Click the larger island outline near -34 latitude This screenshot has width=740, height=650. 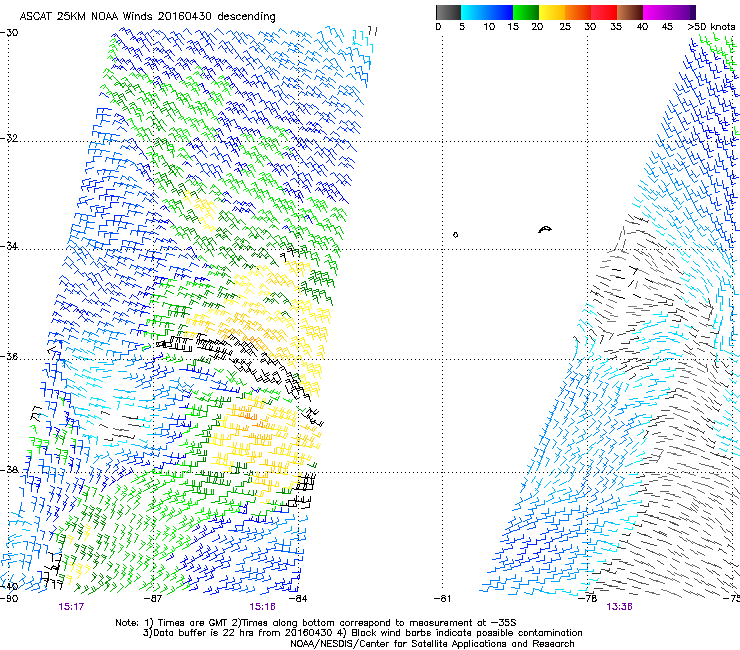545,229
